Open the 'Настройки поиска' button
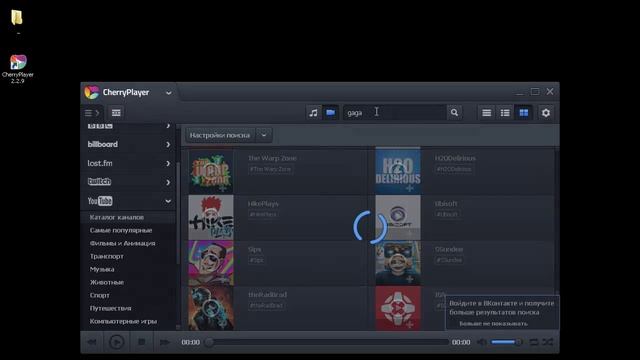The image size is (640, 360). [x=220, y=135]
